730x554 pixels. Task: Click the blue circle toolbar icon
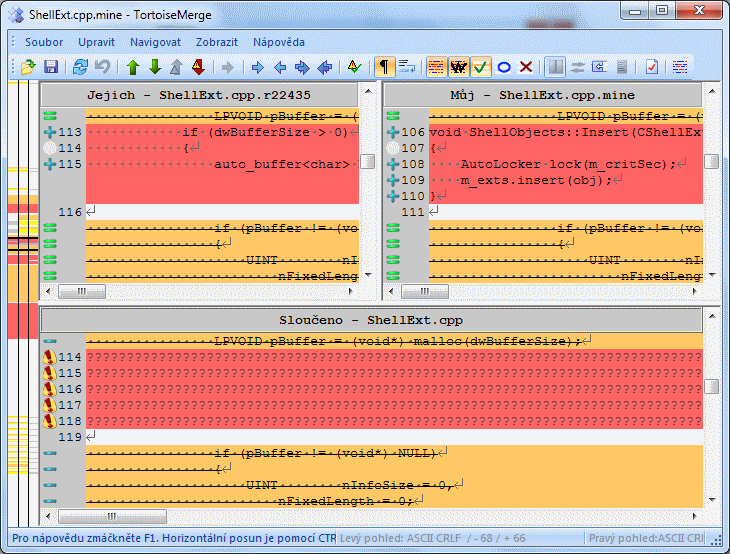click(504, 67)
